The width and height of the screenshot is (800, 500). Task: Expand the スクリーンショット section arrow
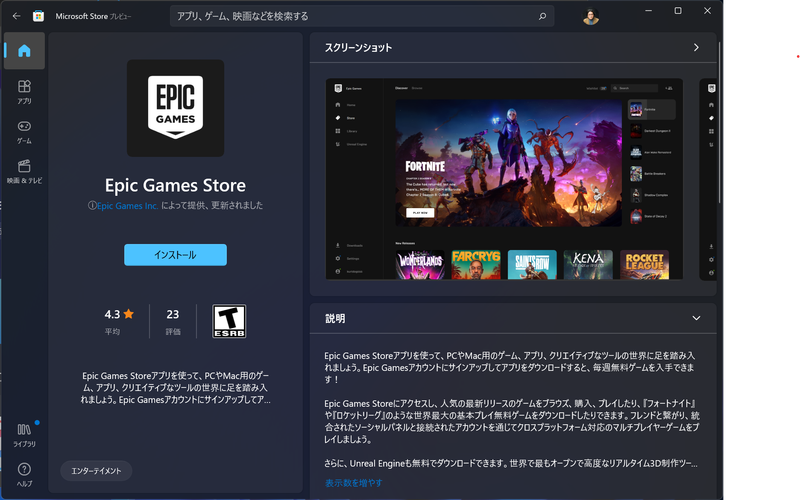tap(696, 47)
